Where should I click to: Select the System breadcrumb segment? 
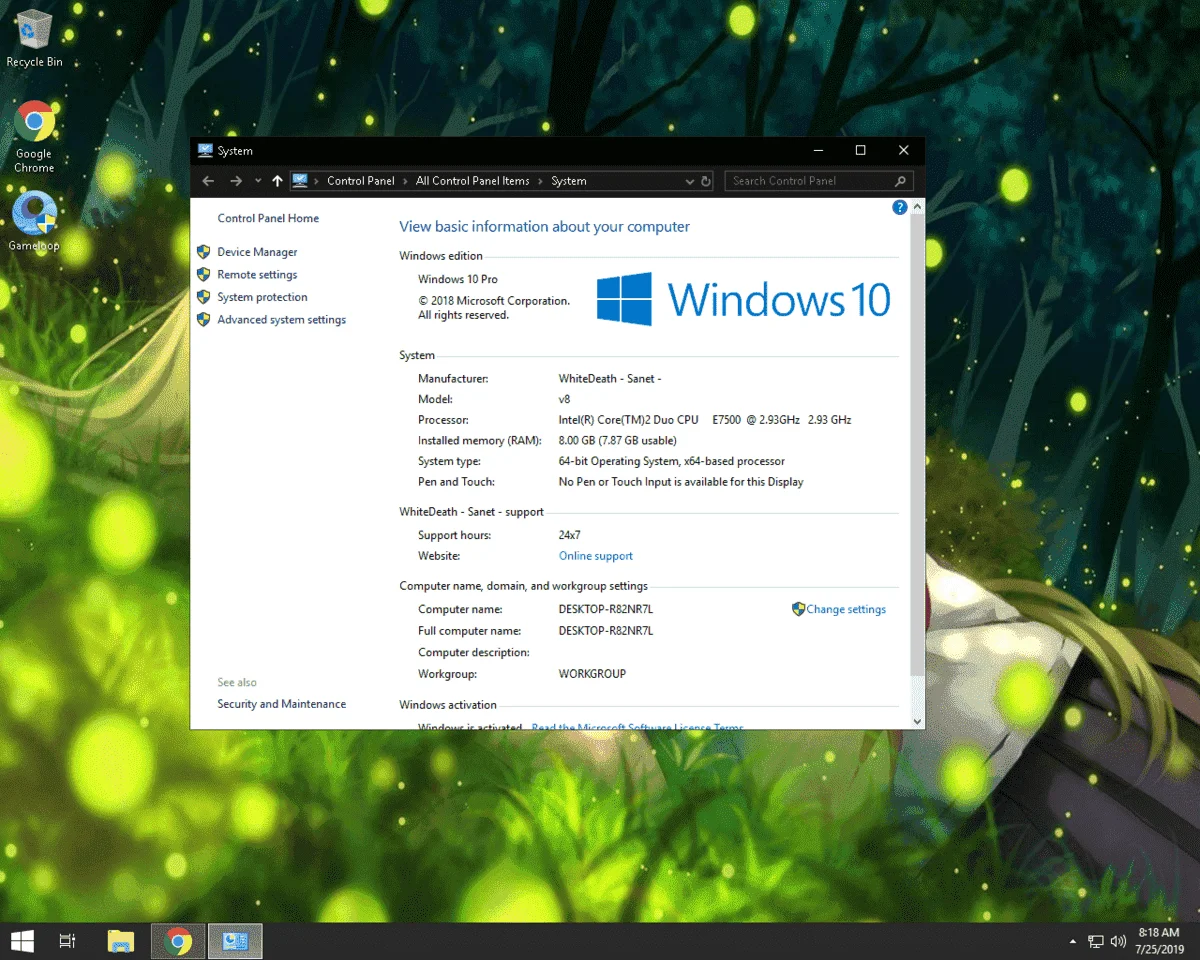pyautogui.click(x=569, y=181)
